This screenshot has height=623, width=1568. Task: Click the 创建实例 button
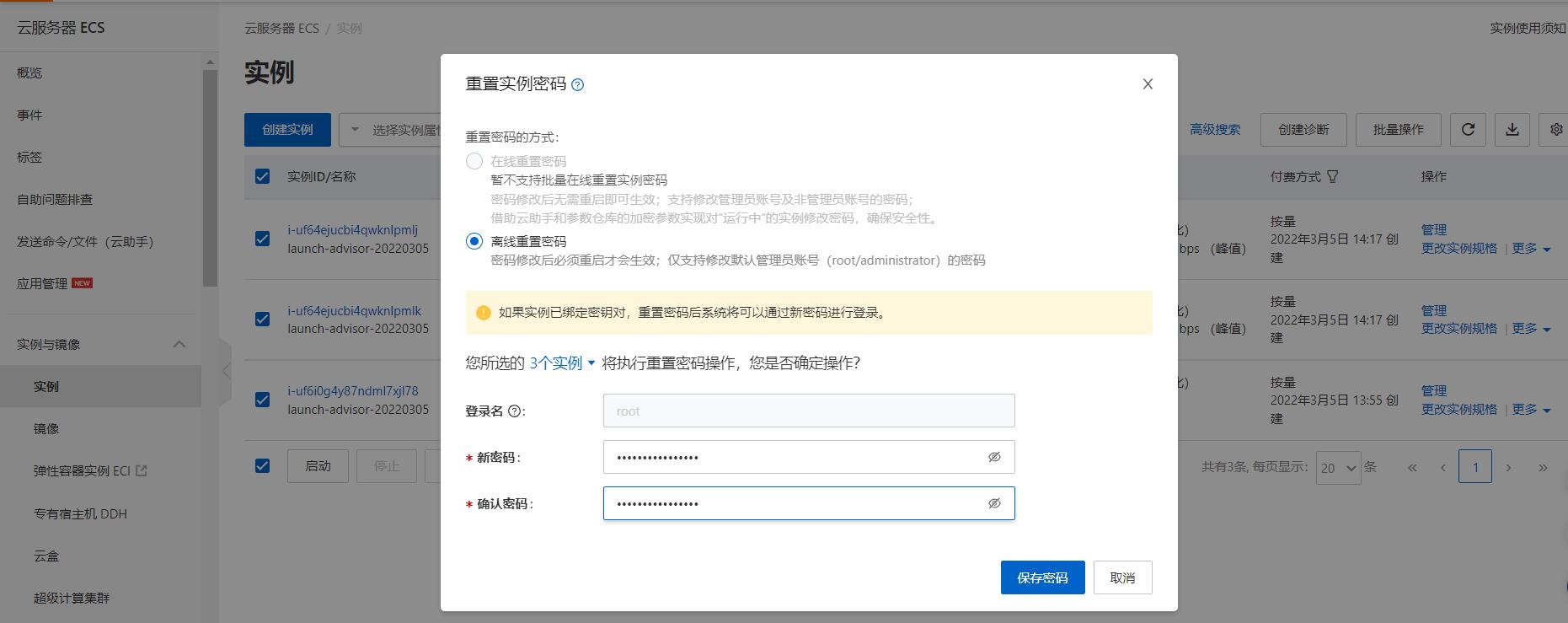[287, 130]
